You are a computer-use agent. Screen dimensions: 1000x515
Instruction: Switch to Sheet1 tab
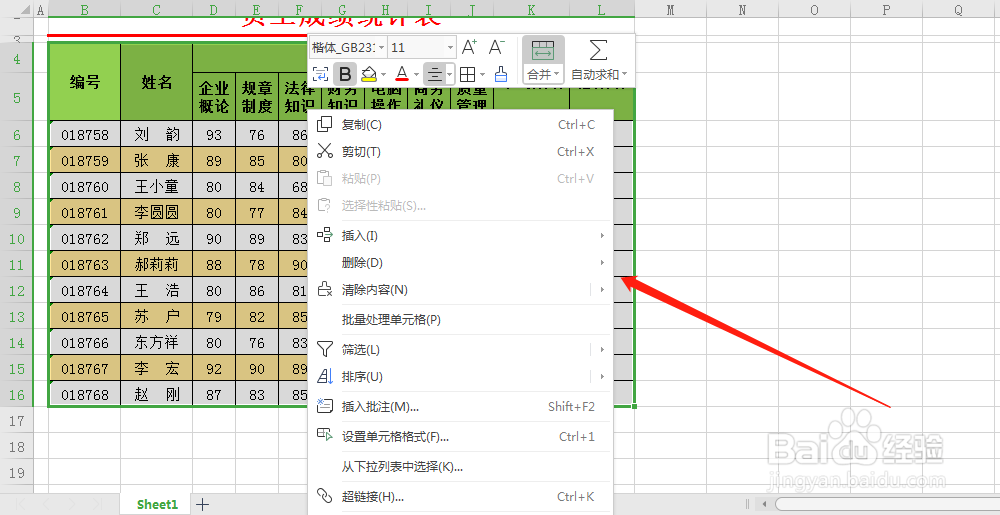click(x=157, y=504)
